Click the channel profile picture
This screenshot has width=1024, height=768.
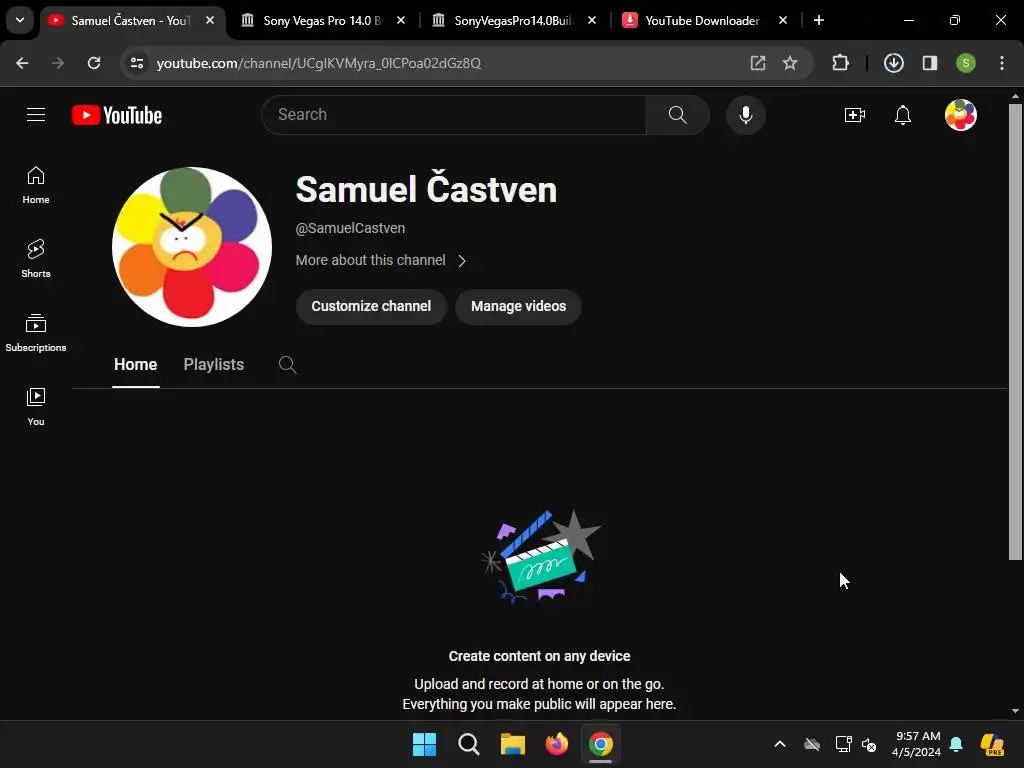[191, 247]
